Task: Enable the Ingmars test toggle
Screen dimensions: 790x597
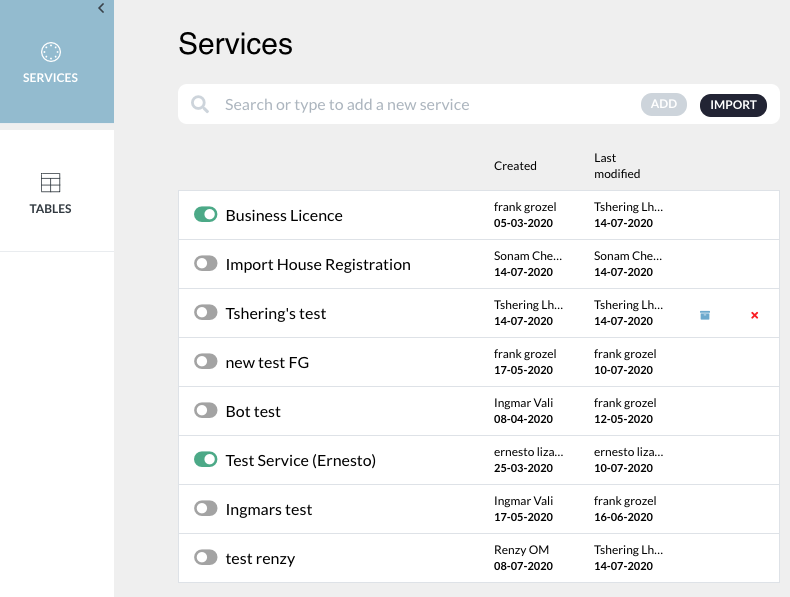Action: coord(206,508)
